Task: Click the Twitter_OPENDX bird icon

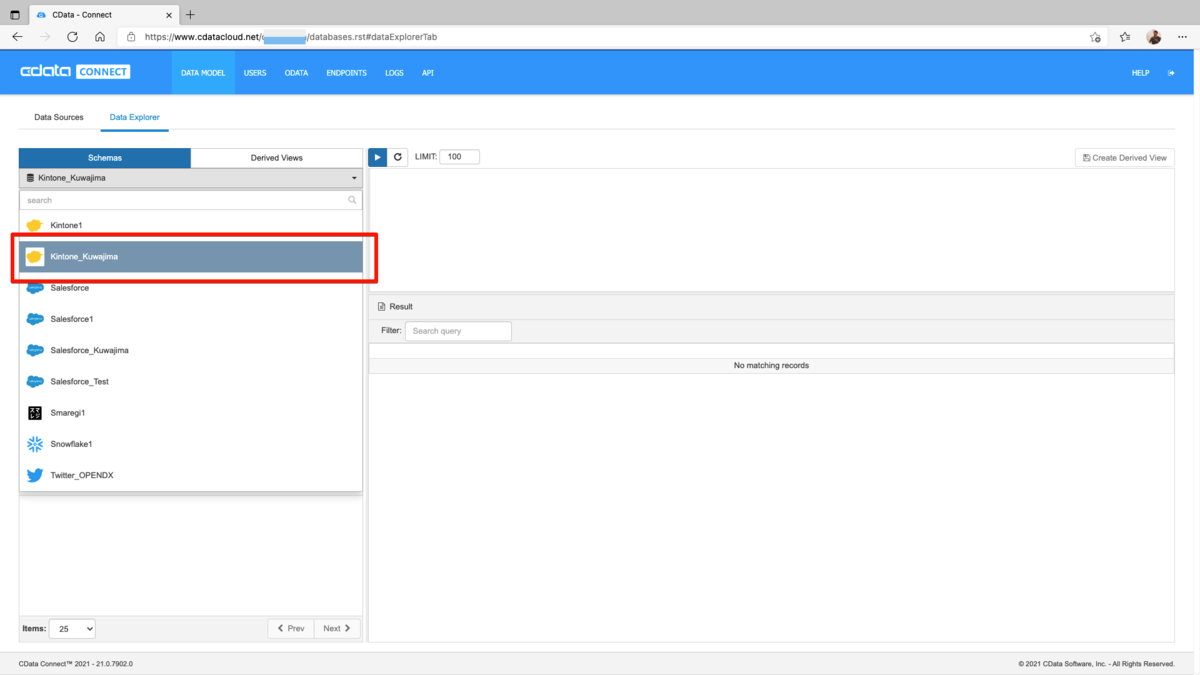Action: pyautogui.click(x=35, y=475)
